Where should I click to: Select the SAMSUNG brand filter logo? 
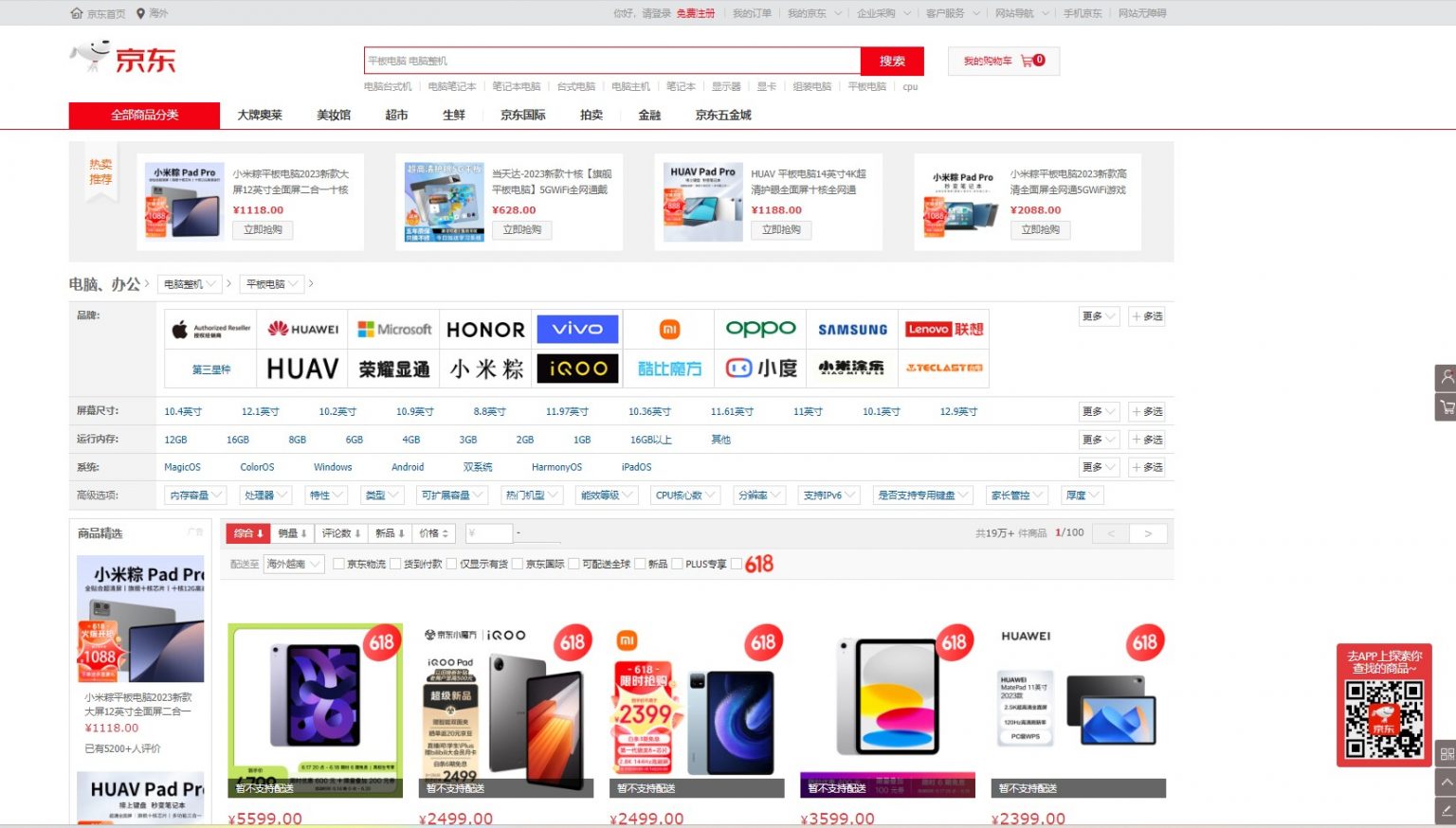tap(852, 329)
